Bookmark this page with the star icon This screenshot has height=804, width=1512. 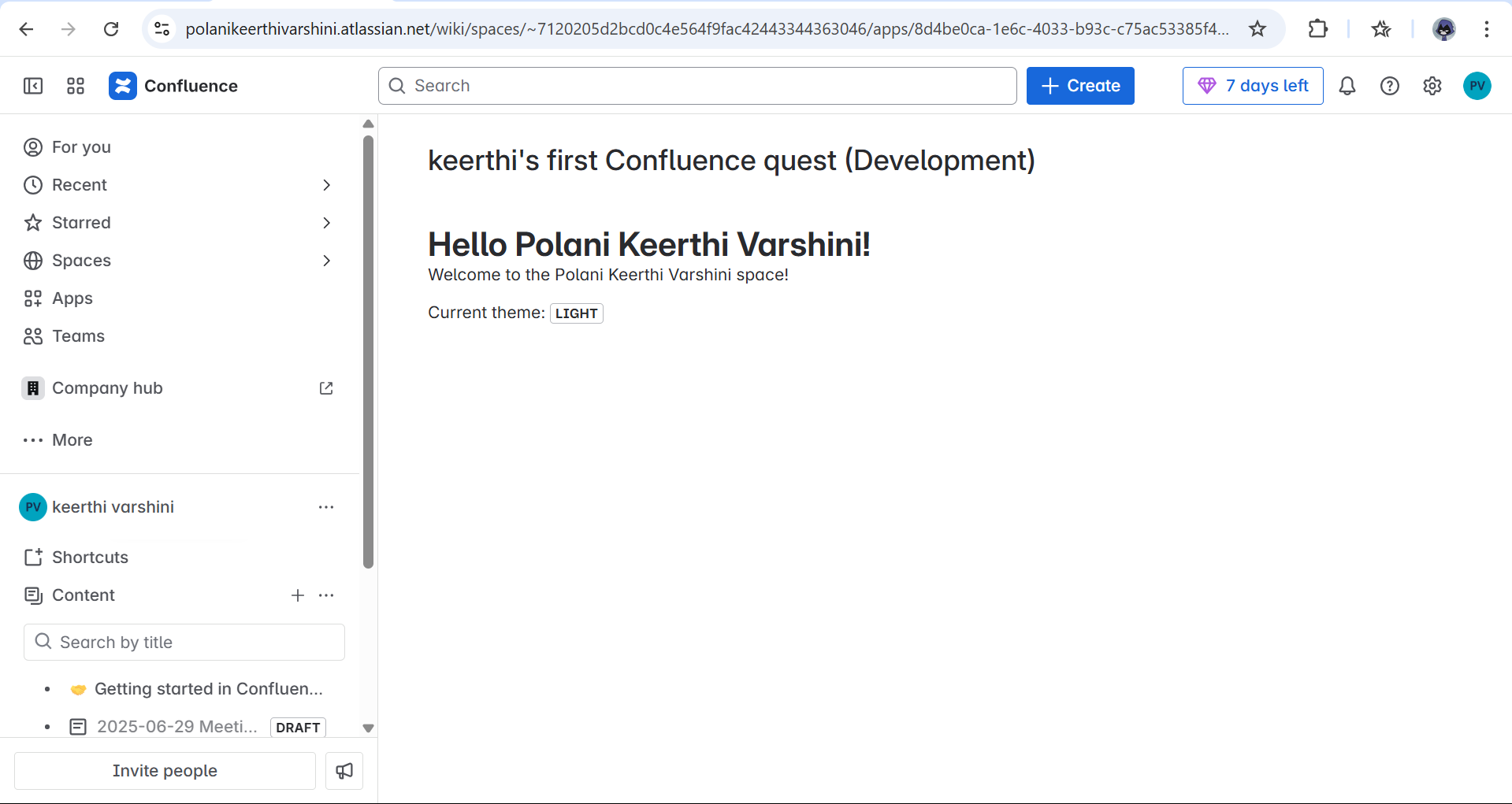point(1258,29)
